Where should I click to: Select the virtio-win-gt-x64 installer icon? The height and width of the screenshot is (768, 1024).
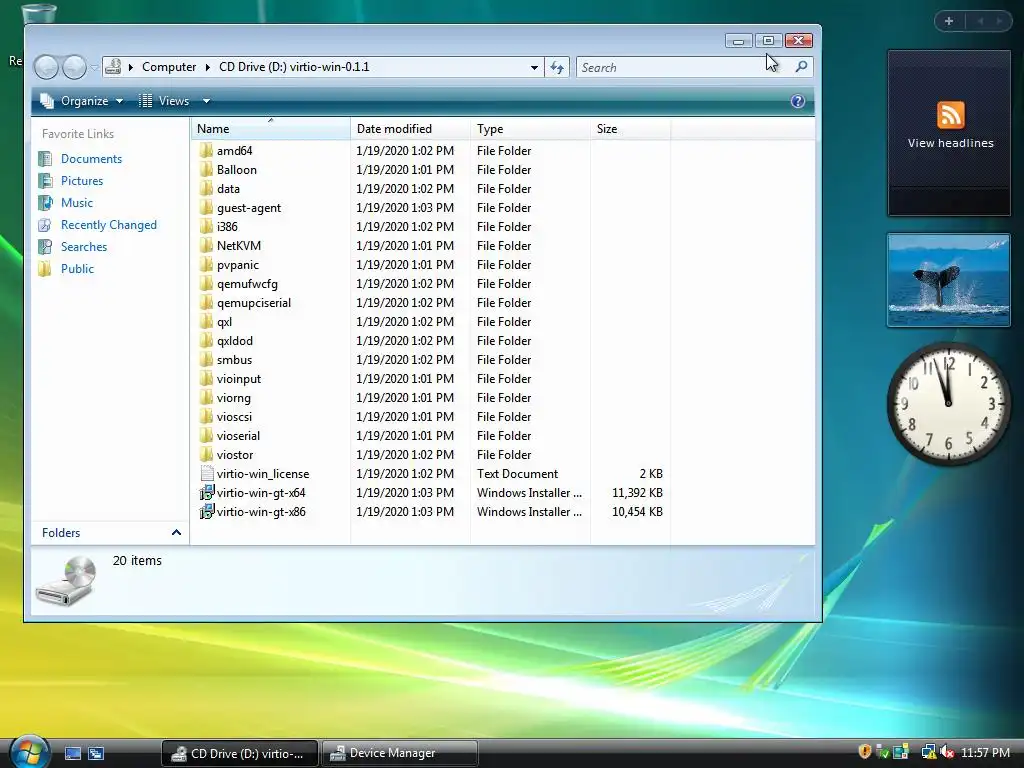(x=207, y=492)
